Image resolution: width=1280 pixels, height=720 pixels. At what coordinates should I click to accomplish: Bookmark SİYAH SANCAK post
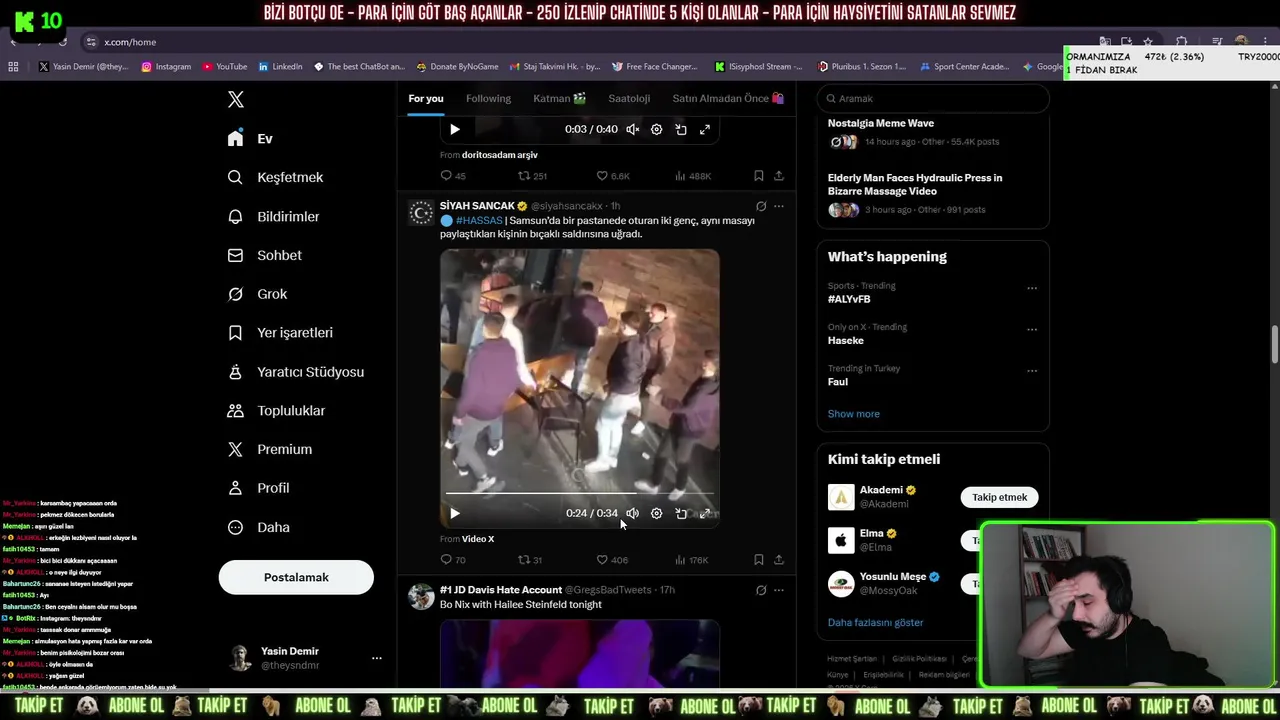point(758,560)
